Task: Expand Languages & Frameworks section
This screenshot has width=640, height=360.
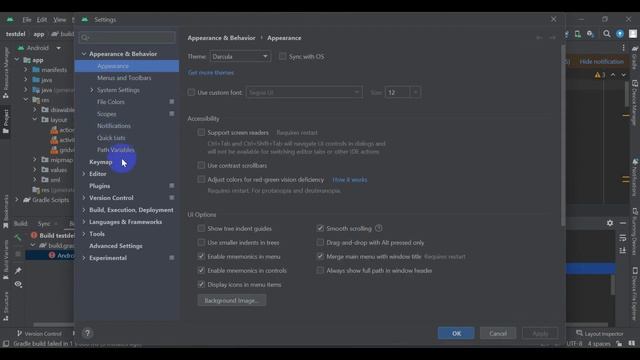Action: [x=84, y=222]
